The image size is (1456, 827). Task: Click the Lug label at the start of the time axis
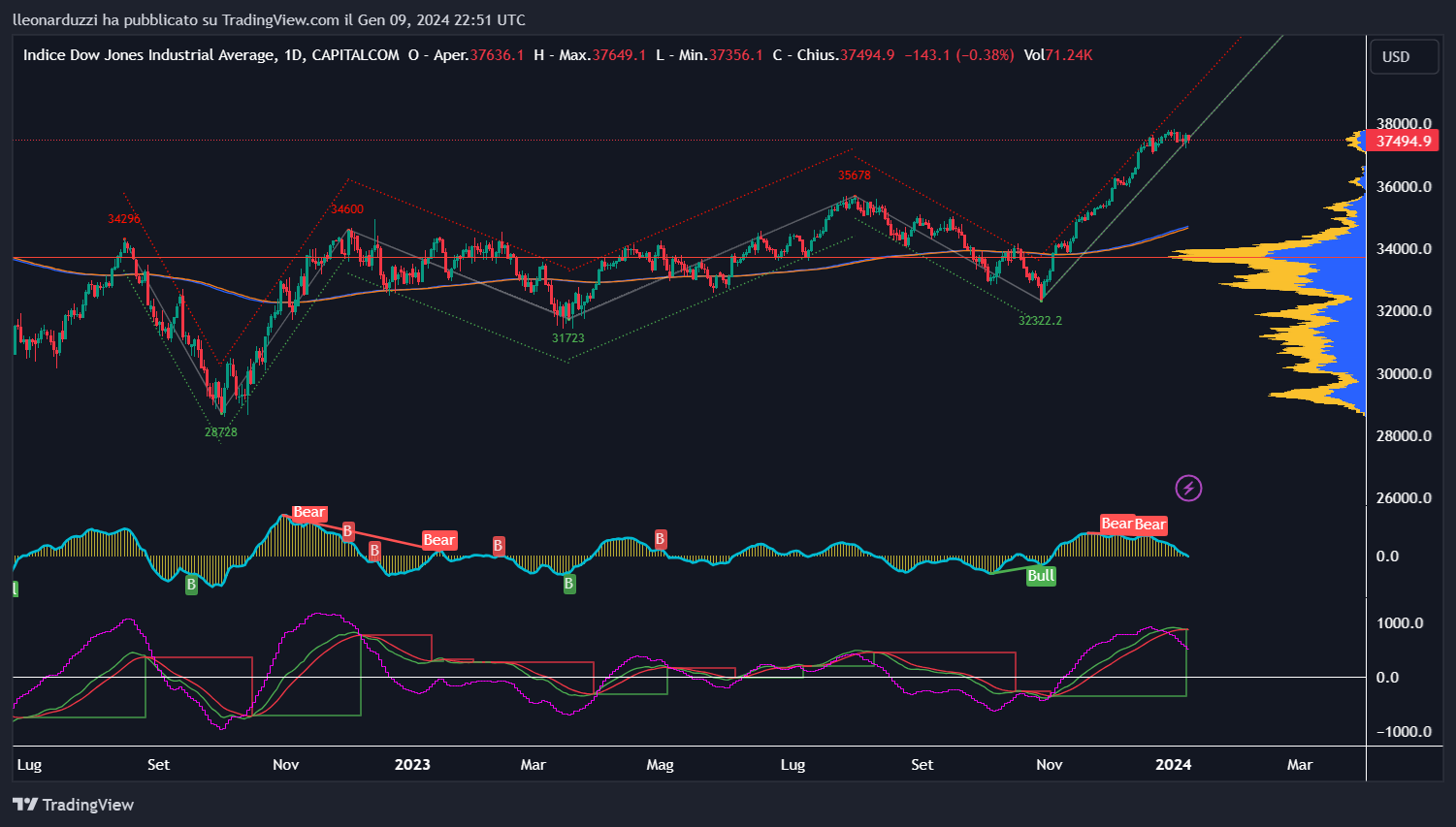pyautogui.click(x=29, y=765)
